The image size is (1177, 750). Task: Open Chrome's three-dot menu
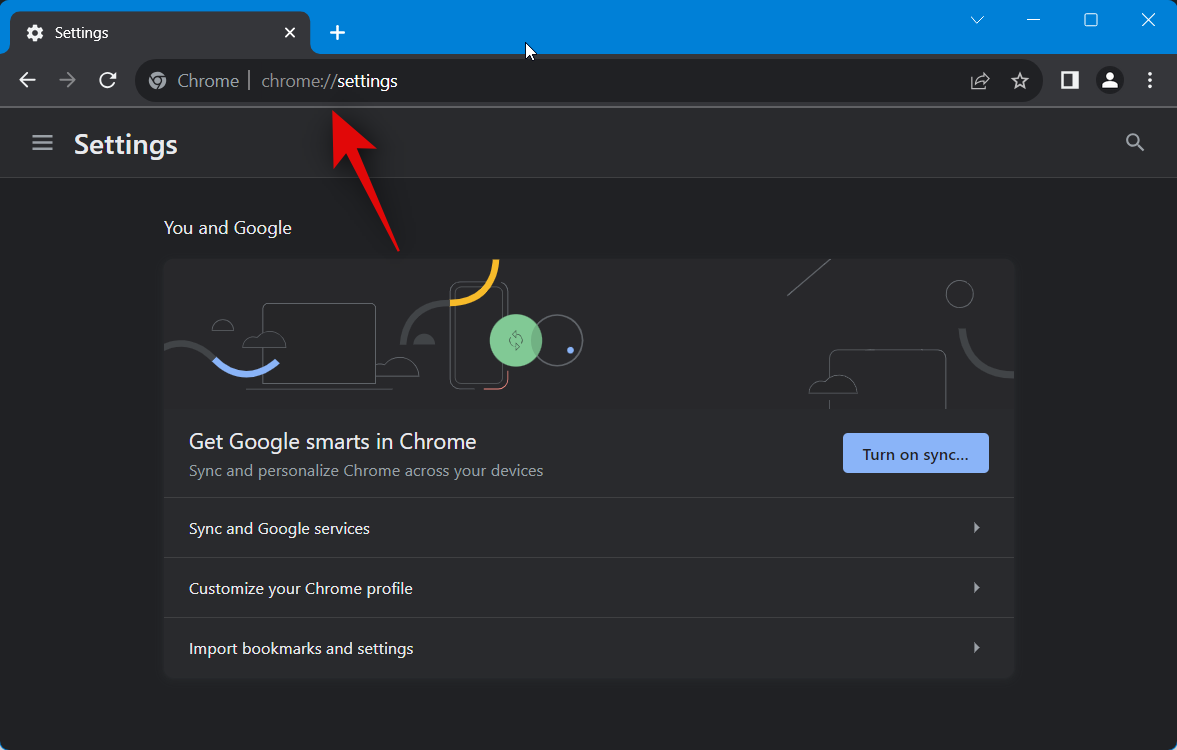click(x=1150, y=80)
